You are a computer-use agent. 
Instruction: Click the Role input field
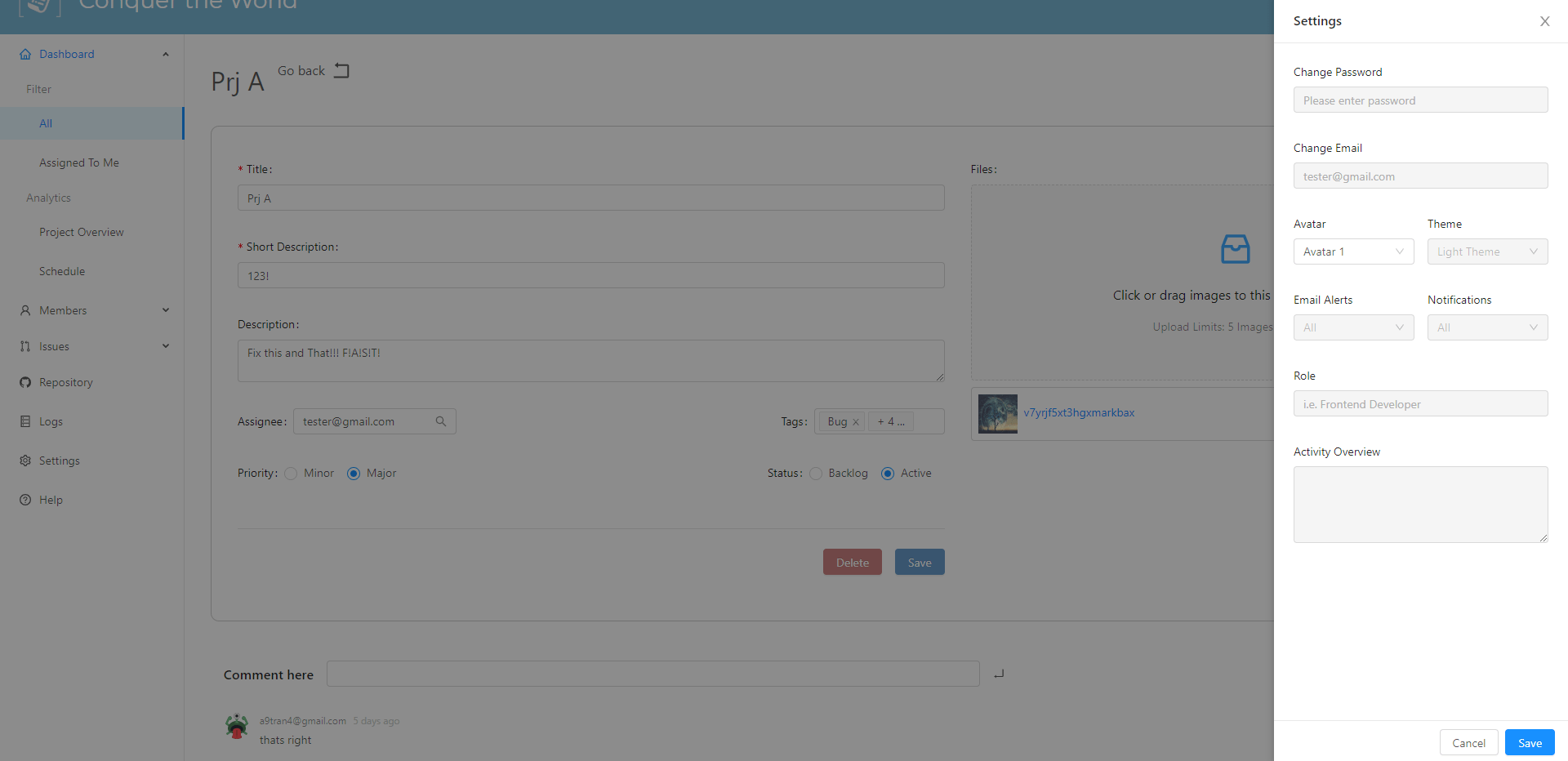1420,403
